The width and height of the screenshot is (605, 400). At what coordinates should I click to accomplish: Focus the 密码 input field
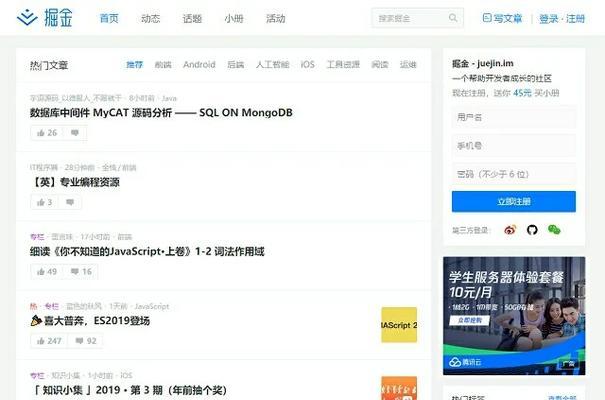pyautogui.click(x=514, y=174)
